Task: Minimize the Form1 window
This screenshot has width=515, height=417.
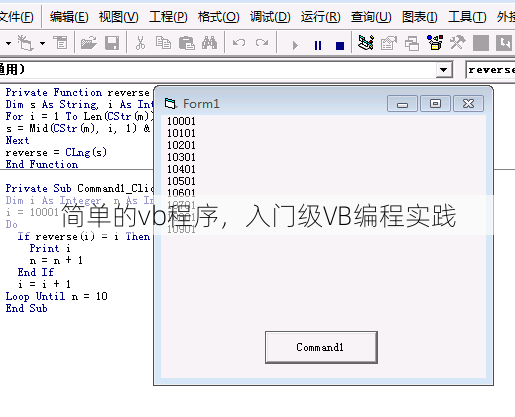Action: pos(402,104)
